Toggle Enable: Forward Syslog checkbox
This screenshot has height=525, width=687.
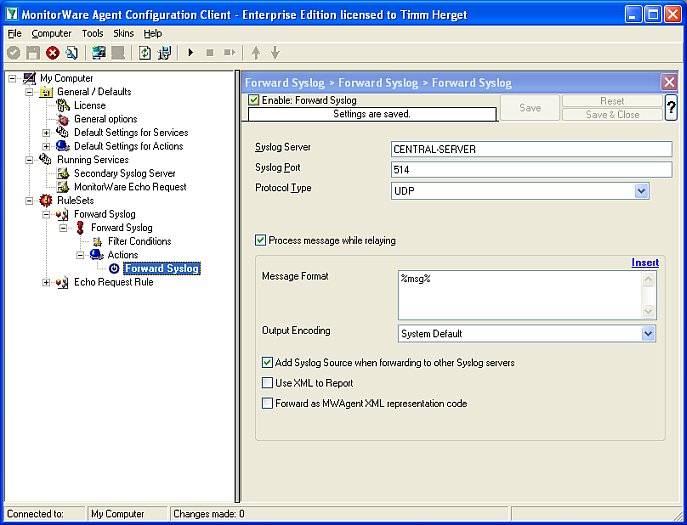click(254, 100)
